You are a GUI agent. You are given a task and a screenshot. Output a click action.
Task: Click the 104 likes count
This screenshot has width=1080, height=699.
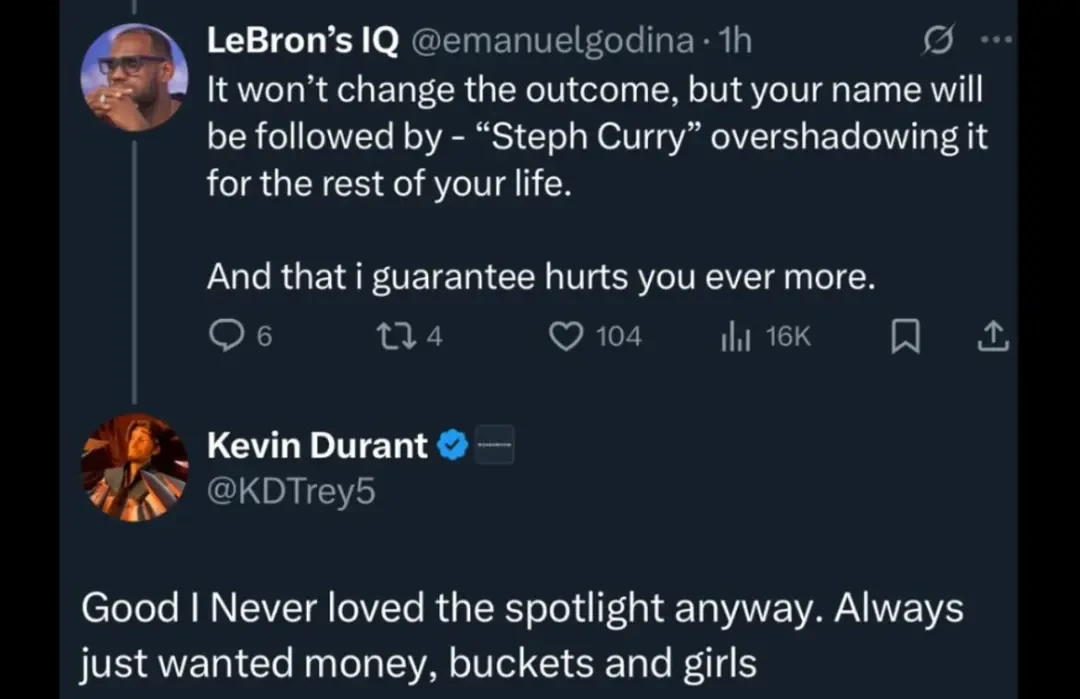(x=619, y=336)
